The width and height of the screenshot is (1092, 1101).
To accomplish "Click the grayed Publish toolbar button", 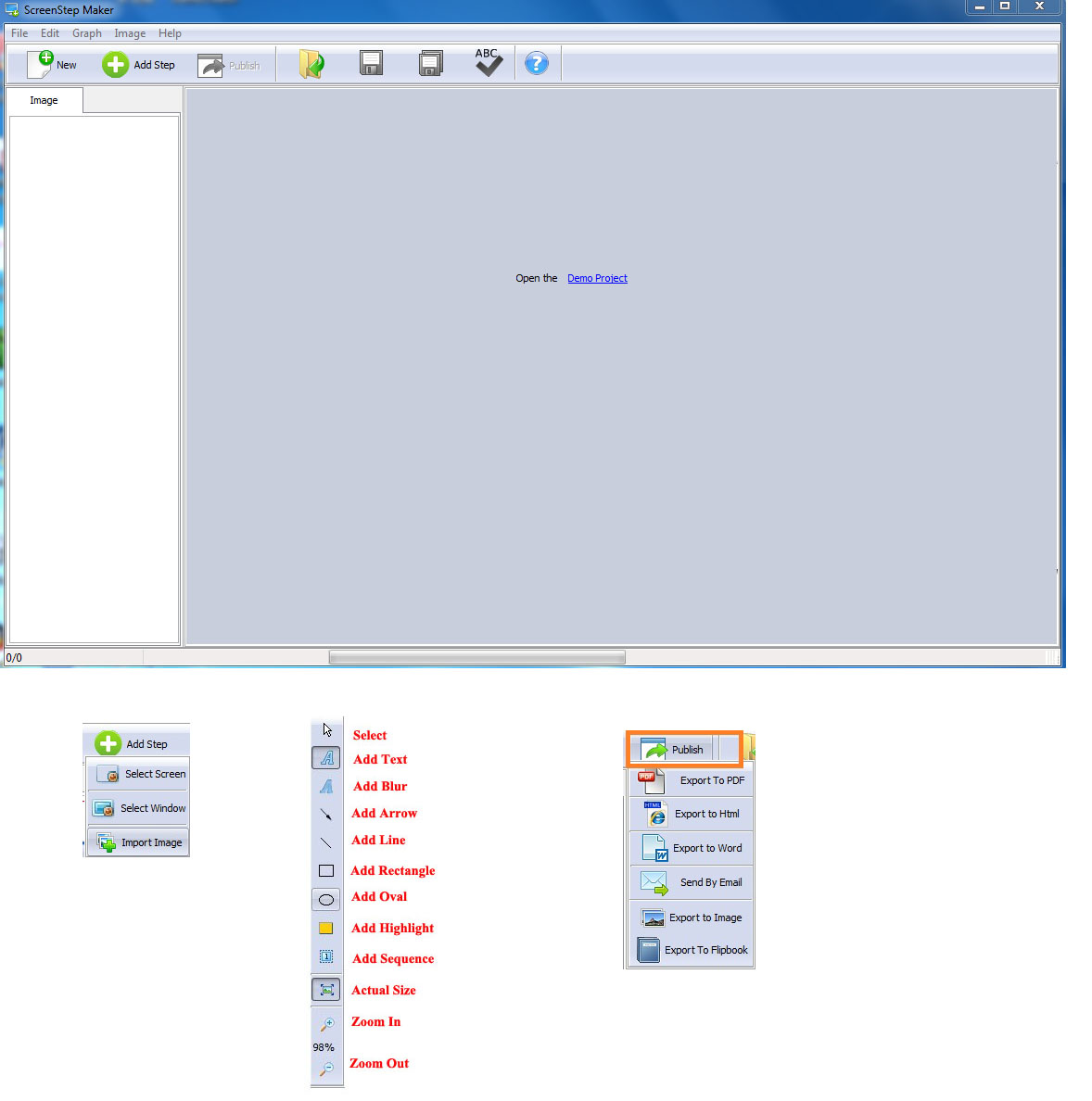I will (229, 65).
